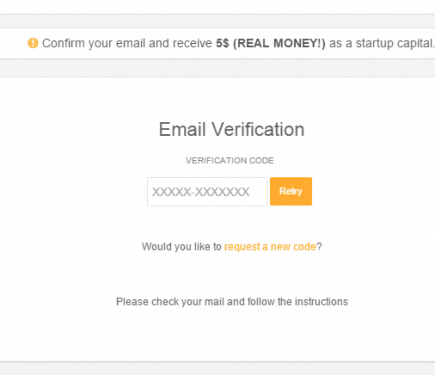The height and width of the screenshot is (375, 435).
Task: Click the gray strip below the notification banner
Action: (217, 68)
